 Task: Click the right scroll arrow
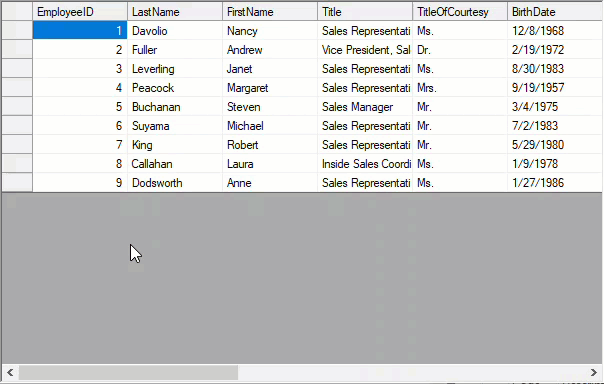coord(594,372)
